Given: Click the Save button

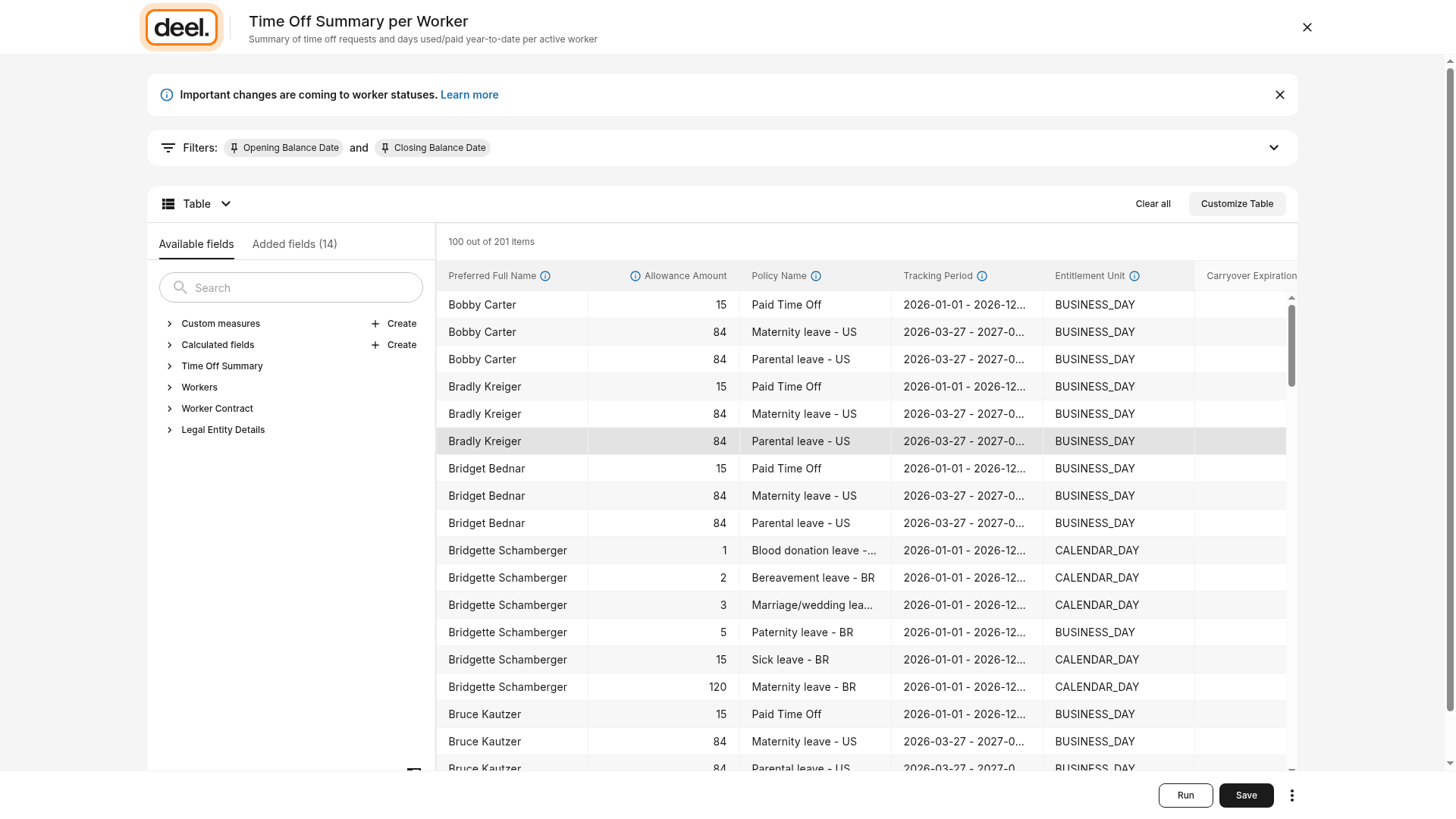Looking at the screenshot, I should click(x=1247, y=795).
